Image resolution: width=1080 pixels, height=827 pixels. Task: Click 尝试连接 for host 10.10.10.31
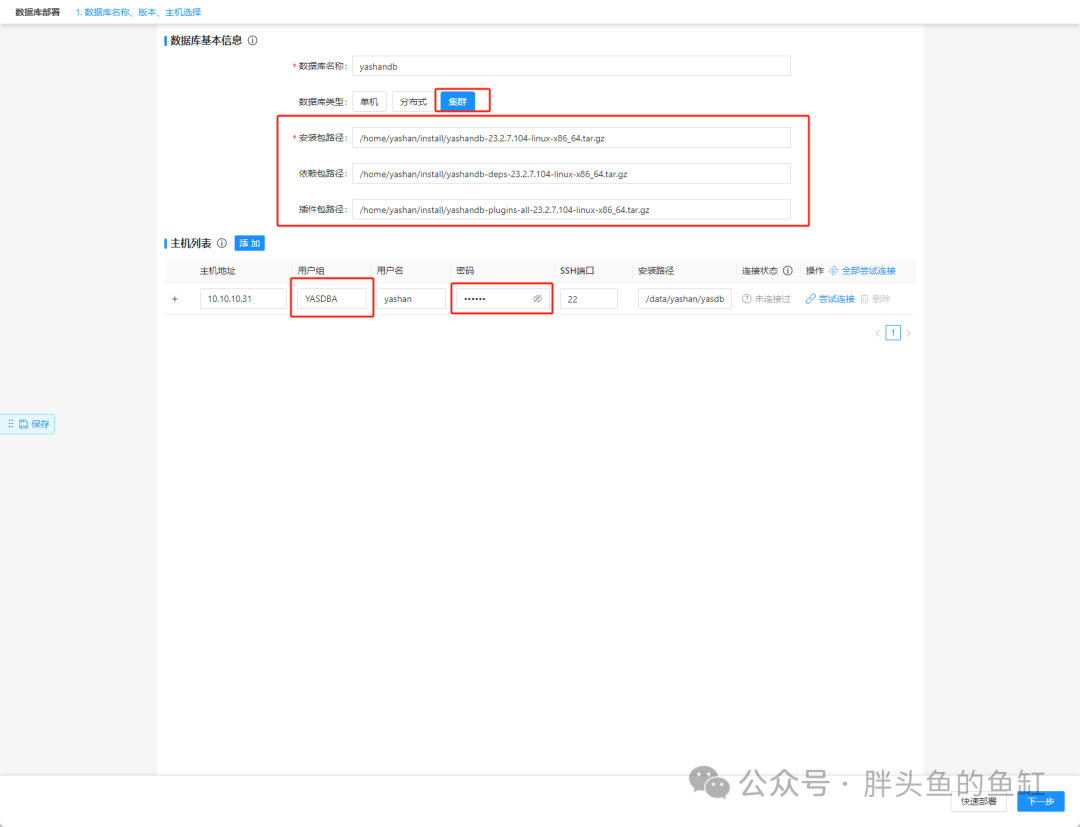[830, 299]
